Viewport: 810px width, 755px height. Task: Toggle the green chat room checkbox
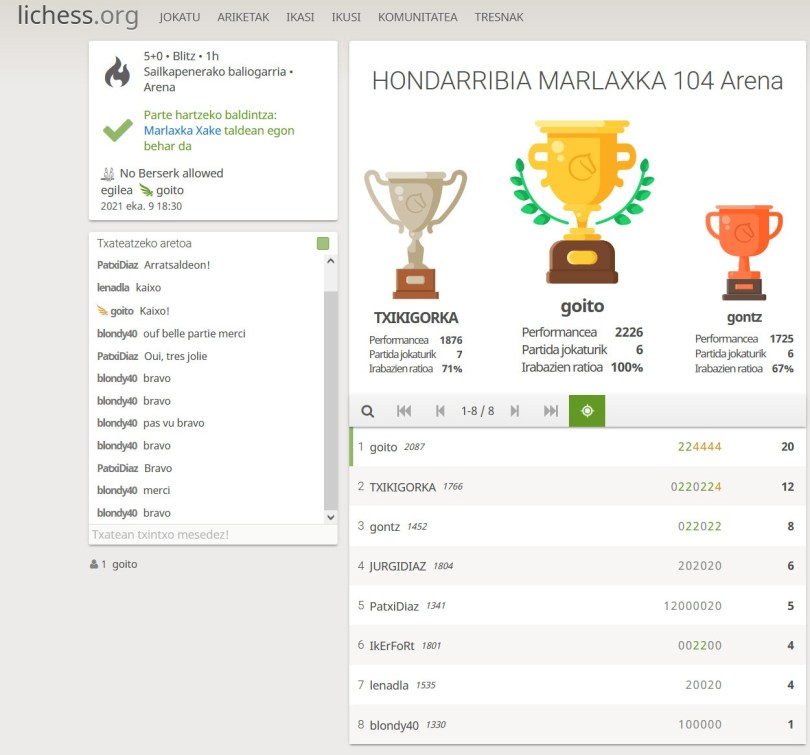pyautogui.click(x=323, y=243)
